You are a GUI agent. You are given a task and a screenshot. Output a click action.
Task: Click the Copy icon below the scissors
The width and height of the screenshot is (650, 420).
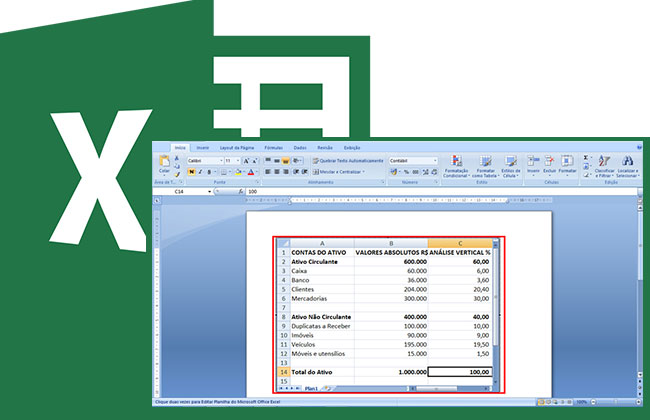click(x=177, y=166)
